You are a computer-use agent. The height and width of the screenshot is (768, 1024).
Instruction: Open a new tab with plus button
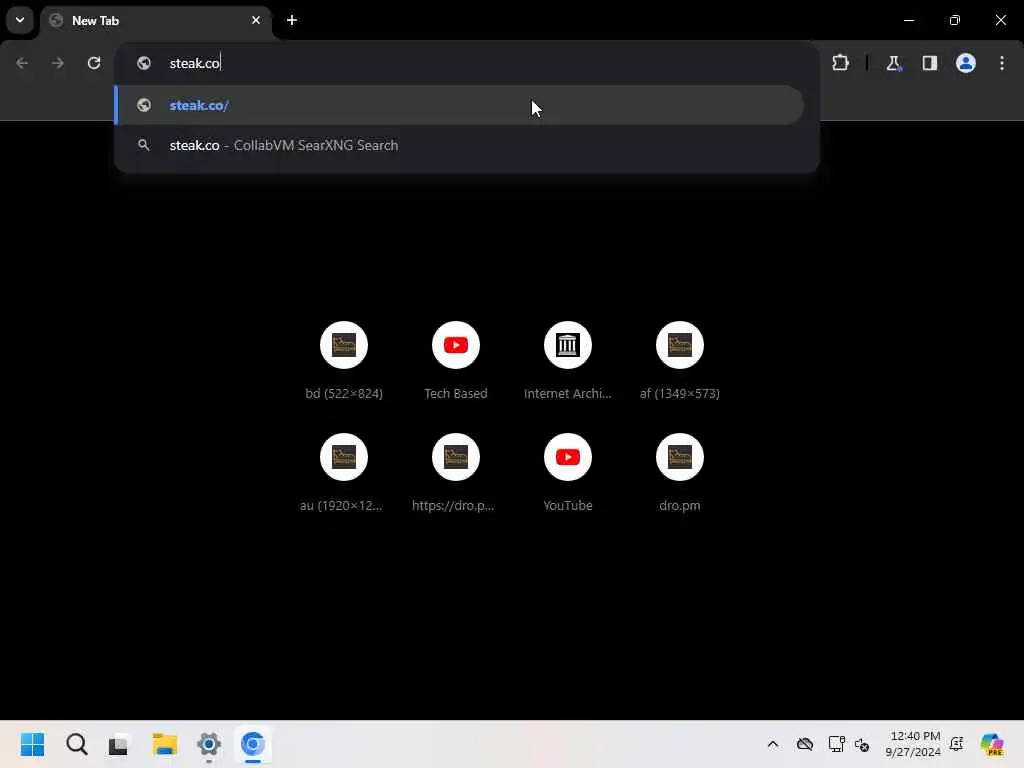click(292, 20)
